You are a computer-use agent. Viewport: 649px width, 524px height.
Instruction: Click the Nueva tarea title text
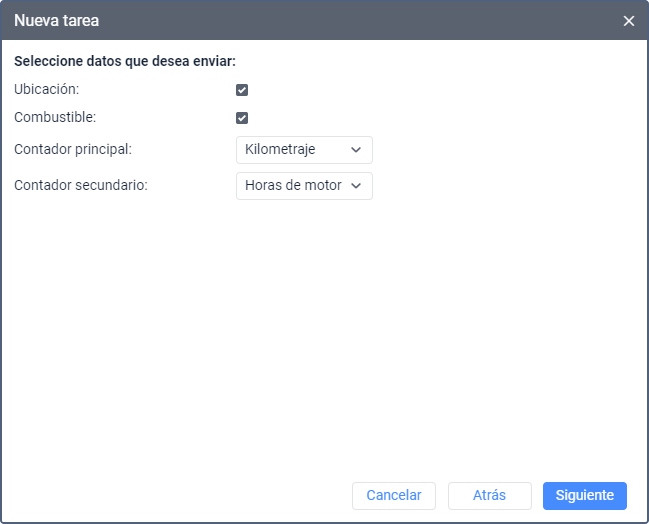(x=56, y=21)
